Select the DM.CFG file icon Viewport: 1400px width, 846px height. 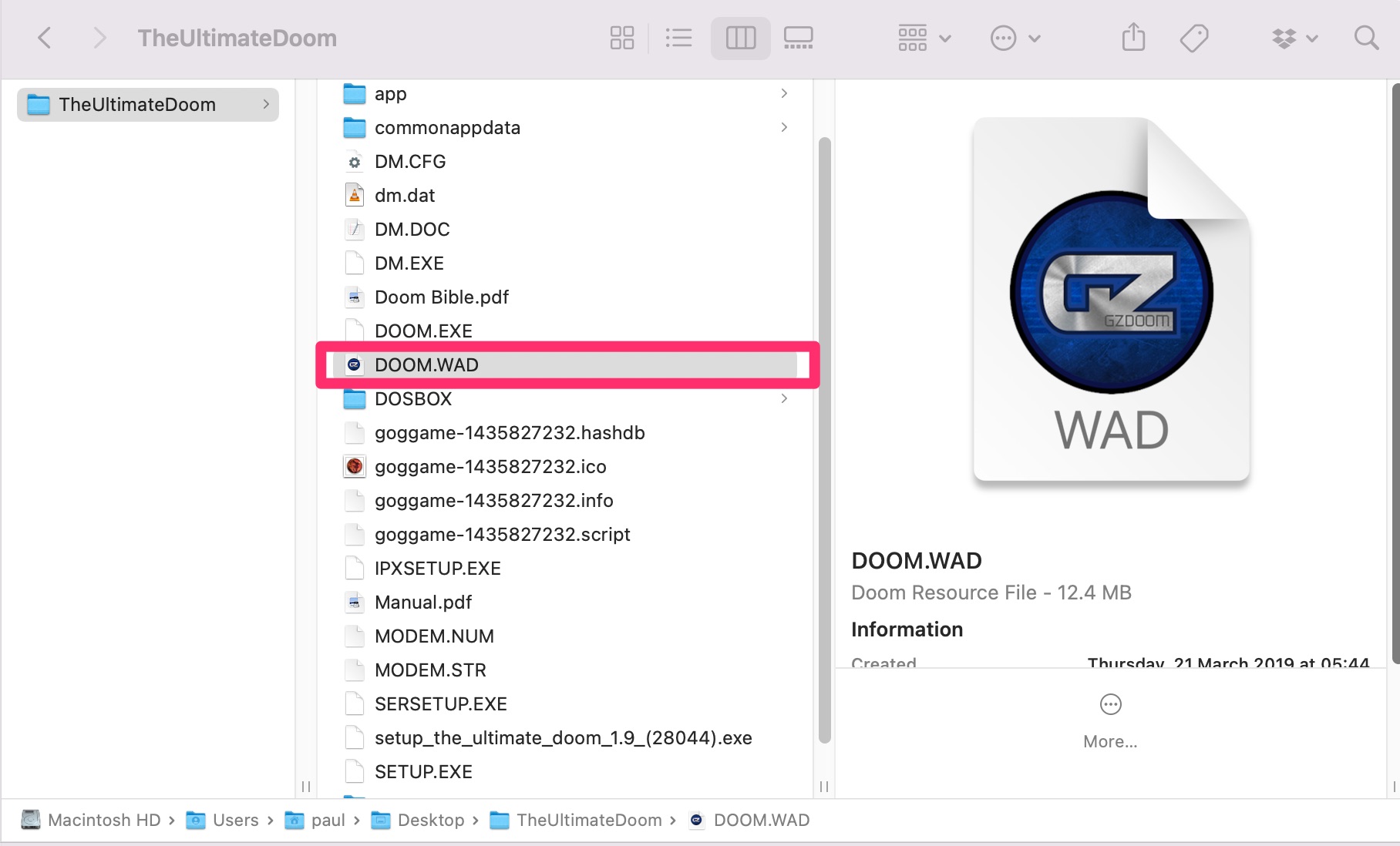click(x=354, y=162)
